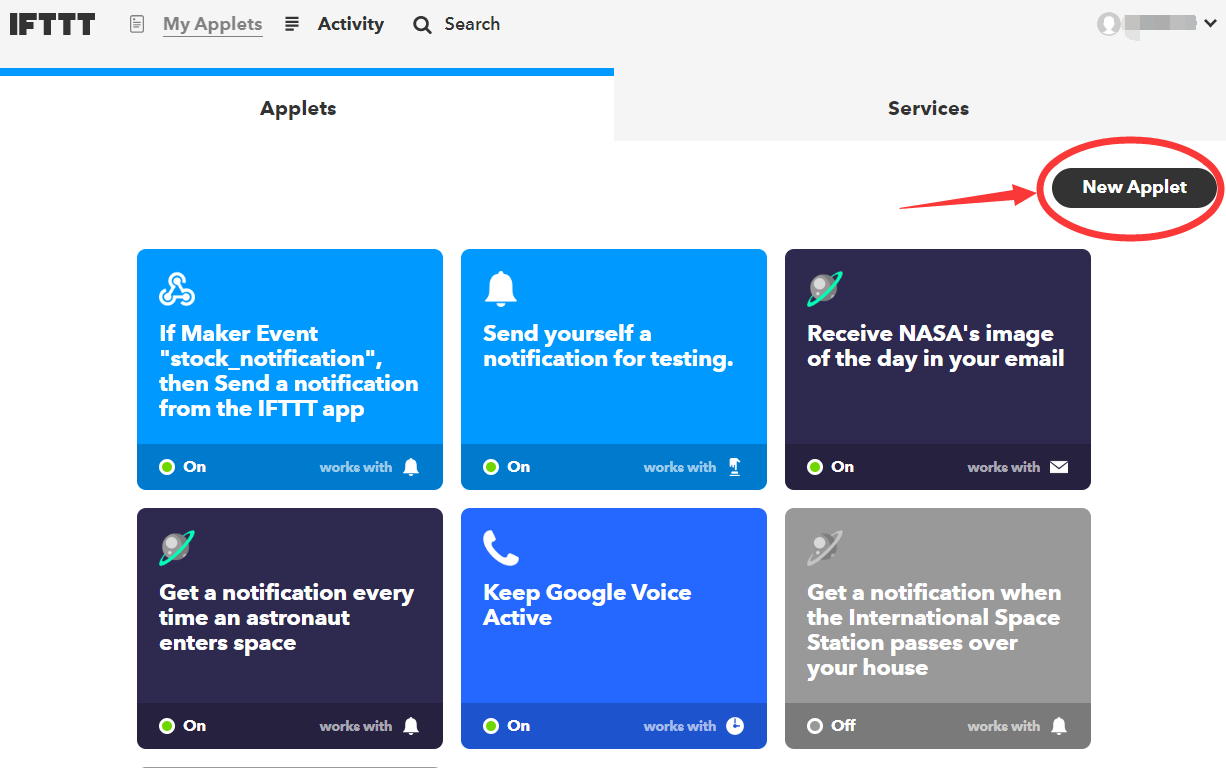Click the phone icon on Keep Google Voice Active
The height and width of the screenshot is (768, 1226).
point(501,547)
